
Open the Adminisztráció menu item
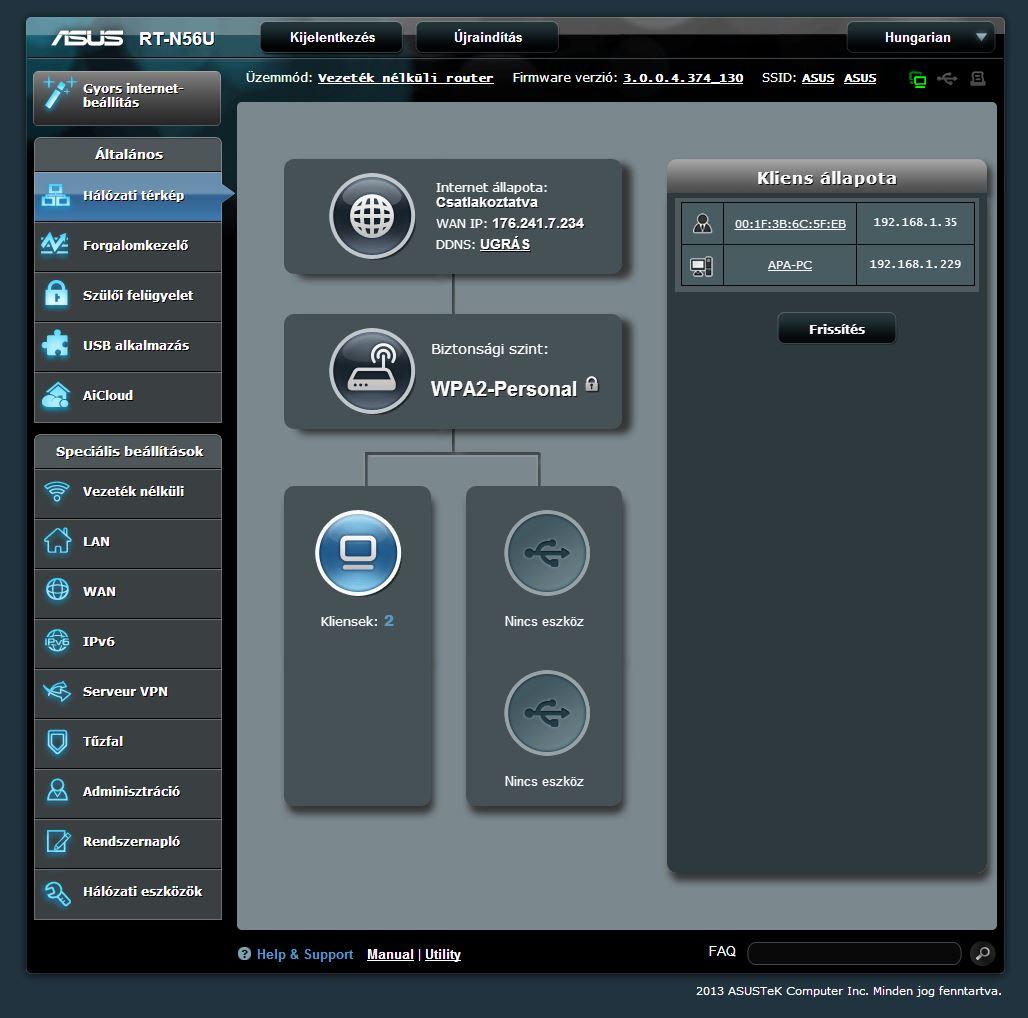click(128, 792)
